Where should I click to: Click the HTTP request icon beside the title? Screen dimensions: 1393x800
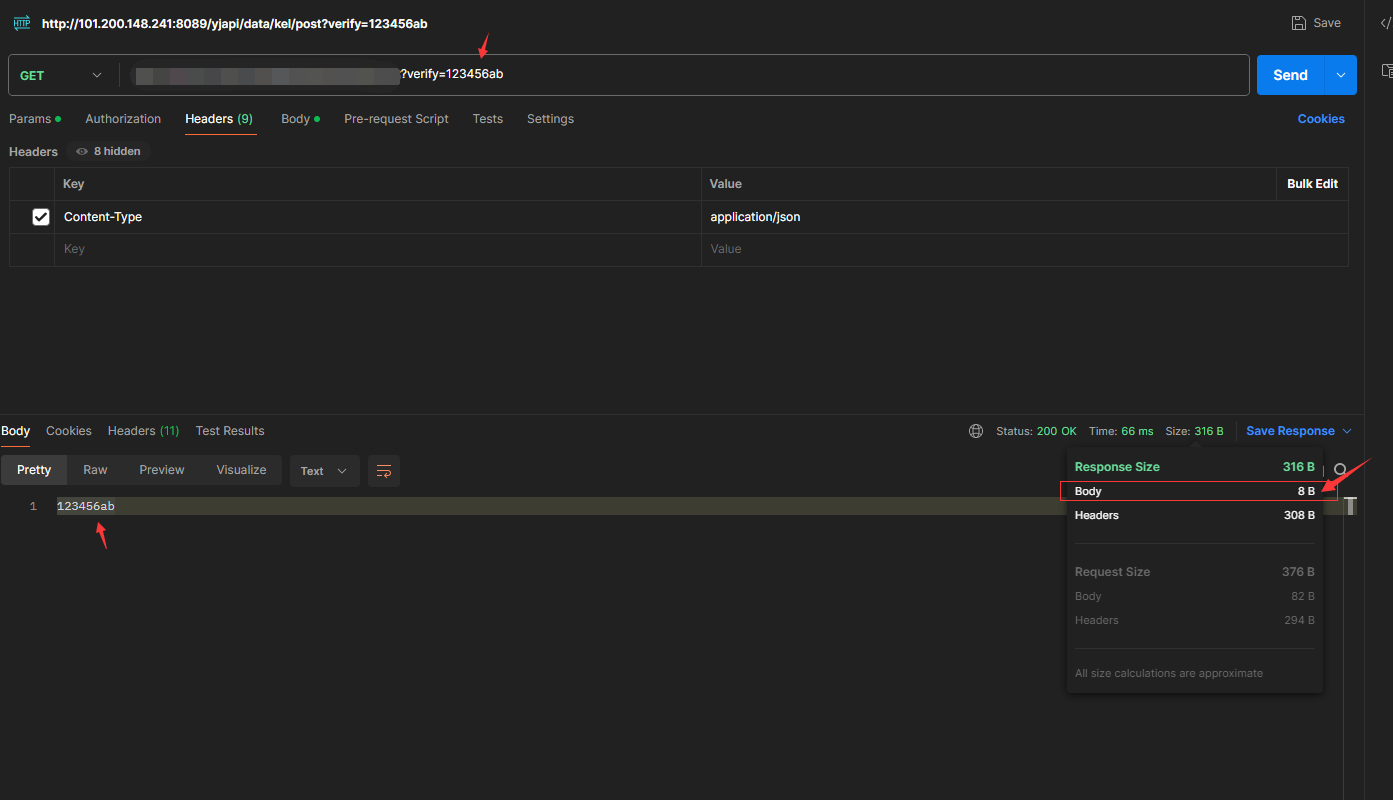point(21,23)
